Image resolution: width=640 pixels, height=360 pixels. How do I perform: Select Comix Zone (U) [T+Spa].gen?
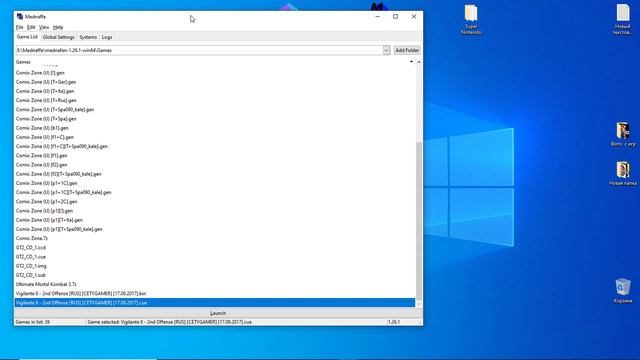coord(215,119)
